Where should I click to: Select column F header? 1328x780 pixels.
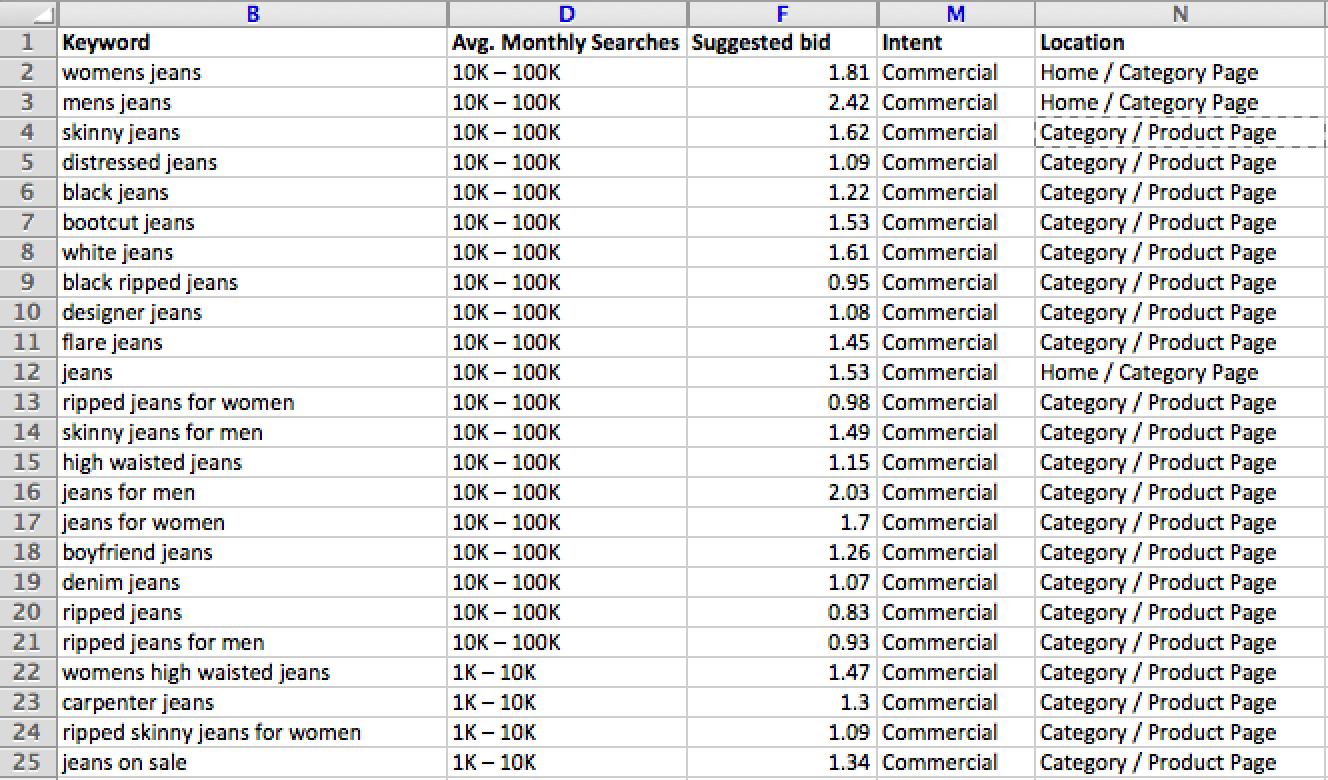[782, 14]
